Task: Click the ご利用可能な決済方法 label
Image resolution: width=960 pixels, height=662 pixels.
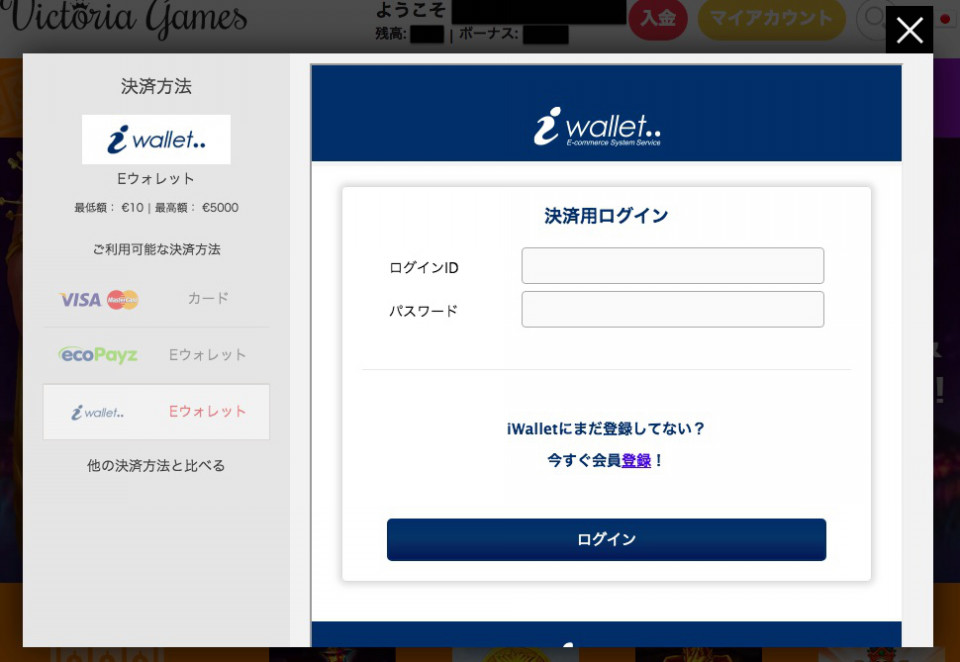Action: [x=156, y=249]
